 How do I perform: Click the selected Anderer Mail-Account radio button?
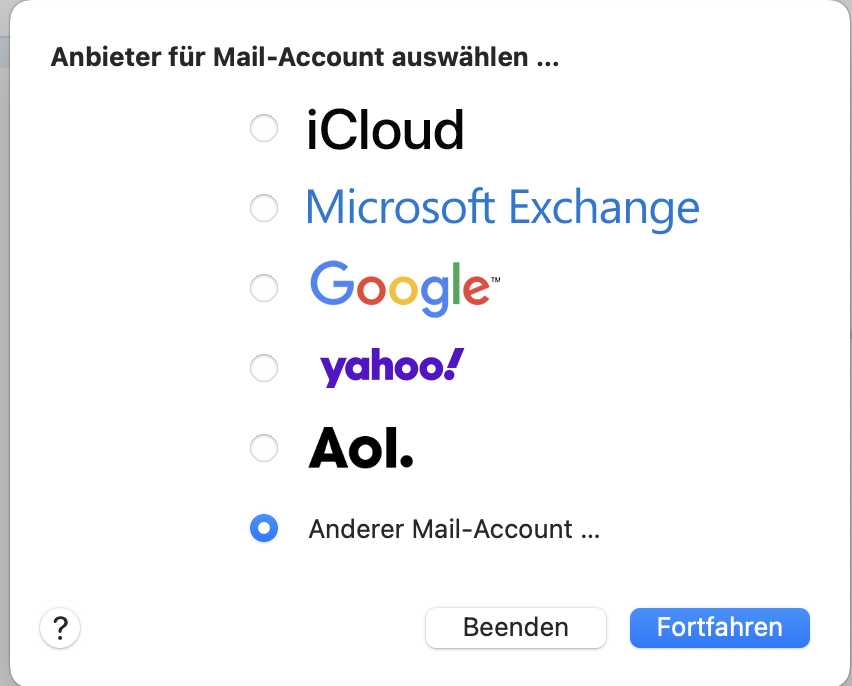click(x=264, y=528)
